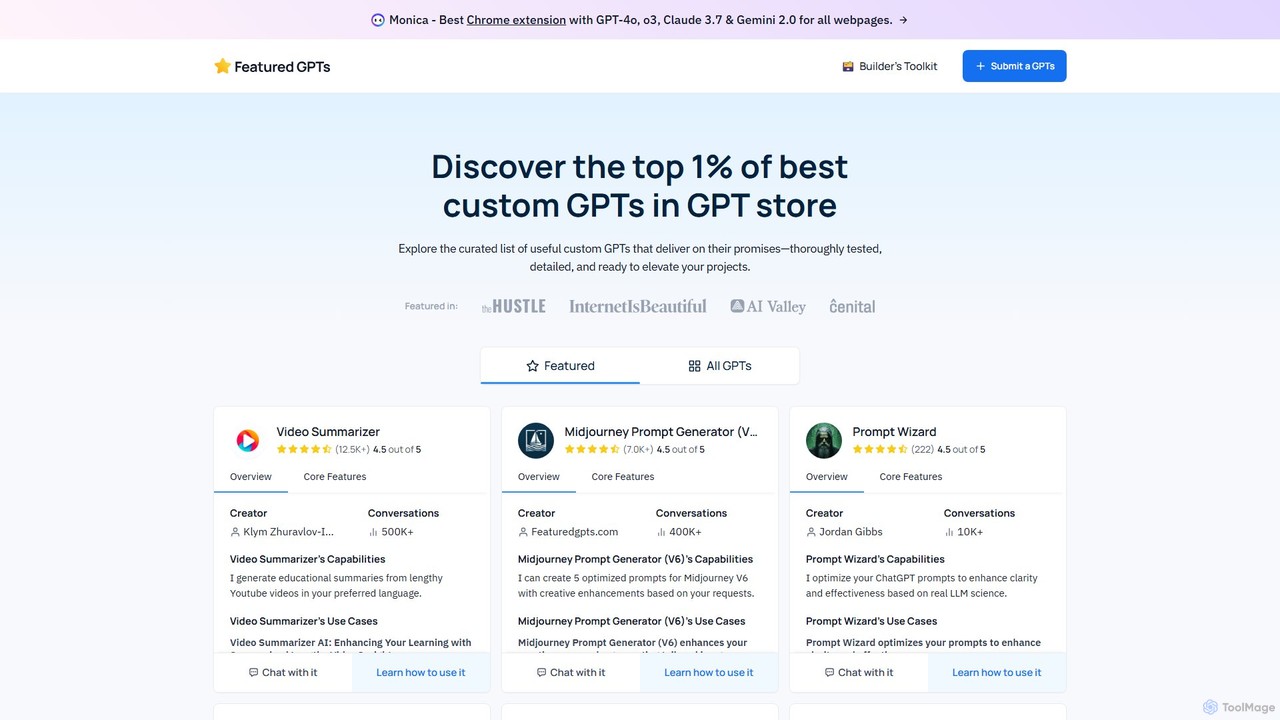Click the (222) review count
The width and height of the screenshot is (1280, 720).
coord(922,450)
